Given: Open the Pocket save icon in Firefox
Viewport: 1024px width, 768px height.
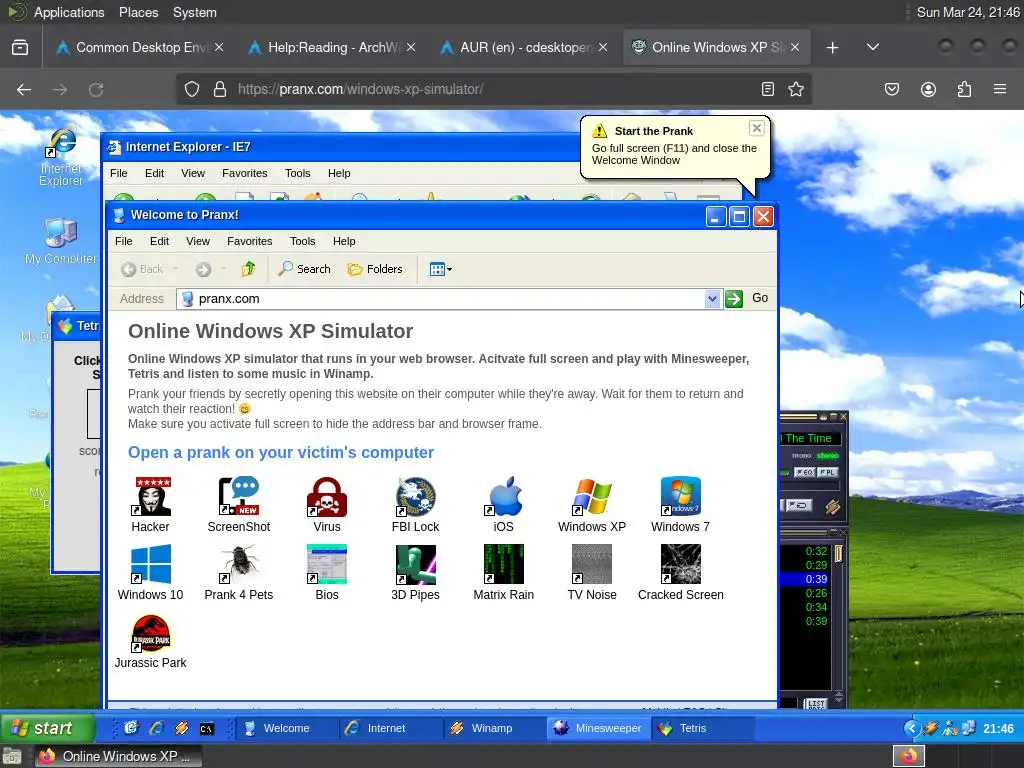Looking at the screenshot, I should 892,89.
